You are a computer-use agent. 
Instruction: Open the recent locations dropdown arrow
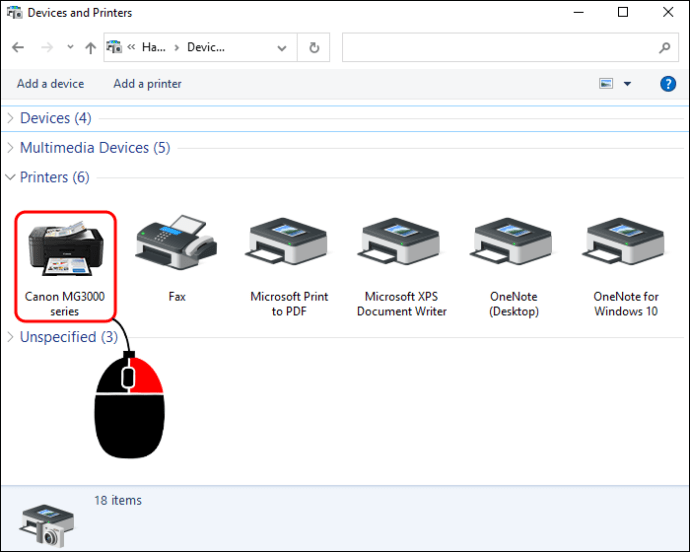(70, 47)
